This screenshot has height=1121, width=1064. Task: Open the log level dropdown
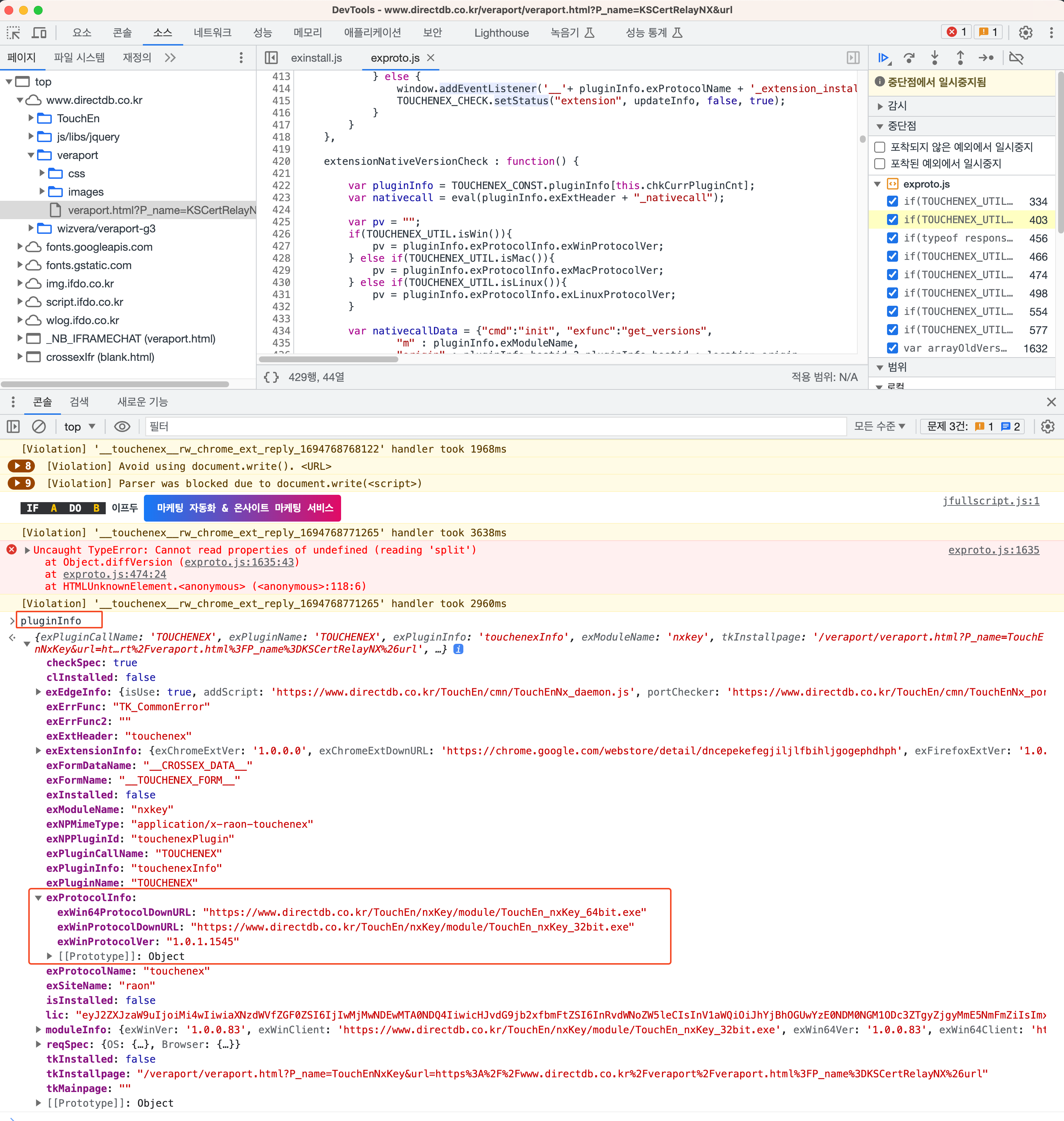879,427
